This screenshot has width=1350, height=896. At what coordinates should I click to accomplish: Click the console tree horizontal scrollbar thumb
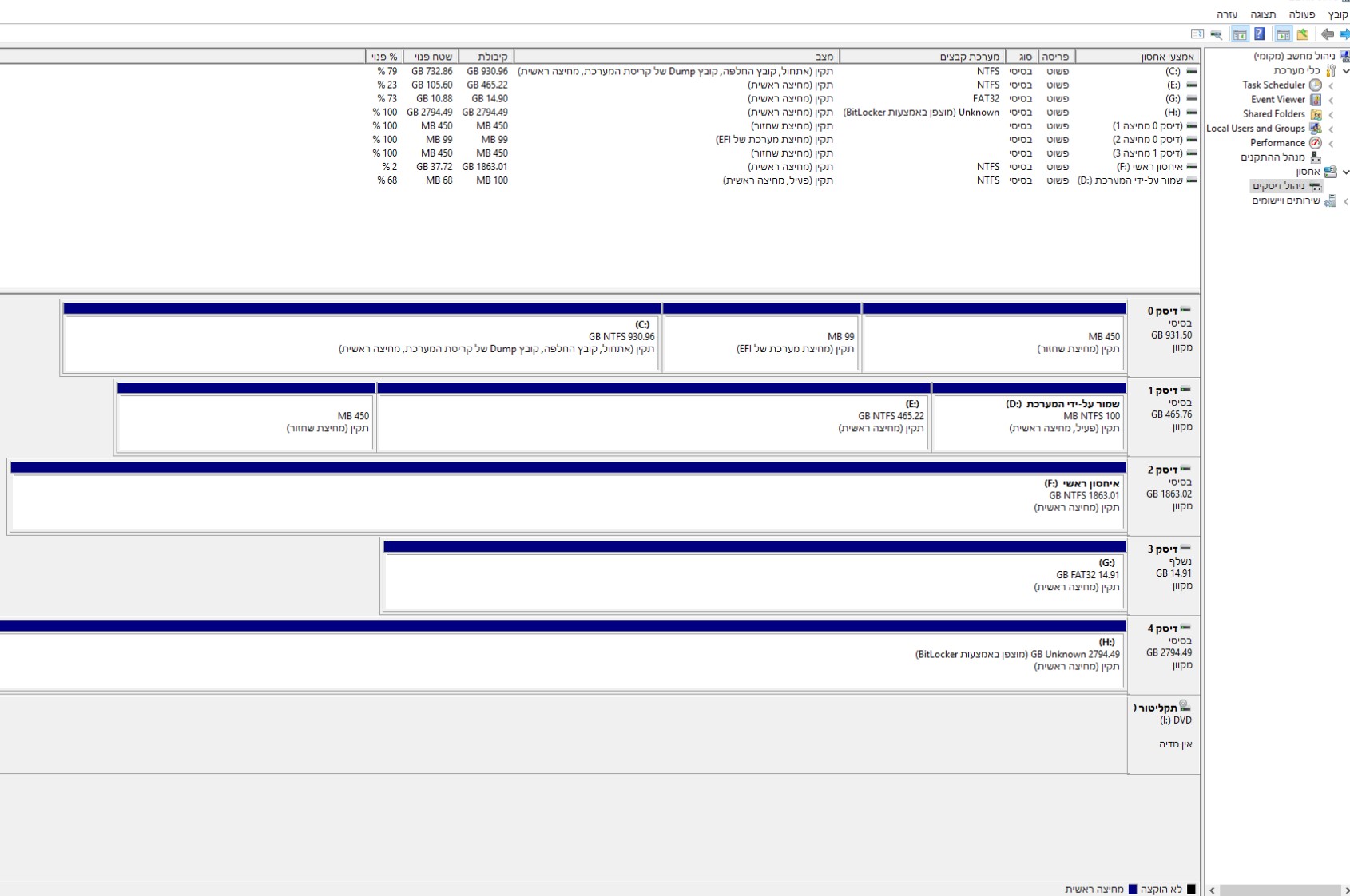[x=1280, y=890]
